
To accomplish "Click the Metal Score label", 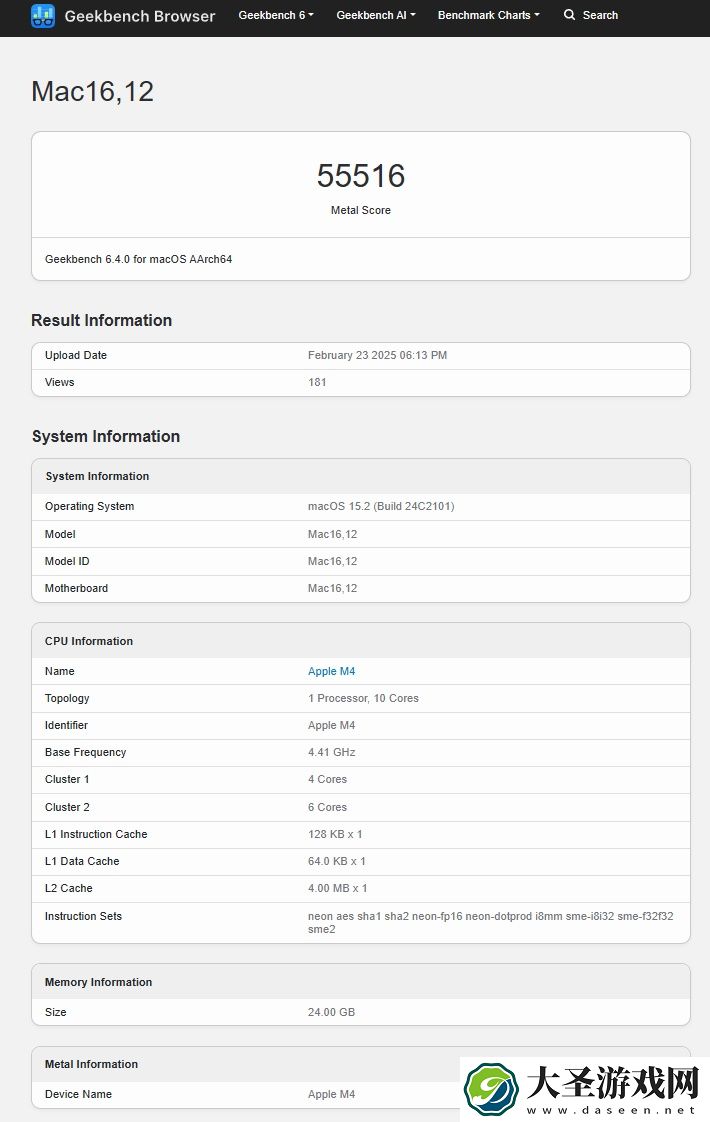I will [361, 210].
